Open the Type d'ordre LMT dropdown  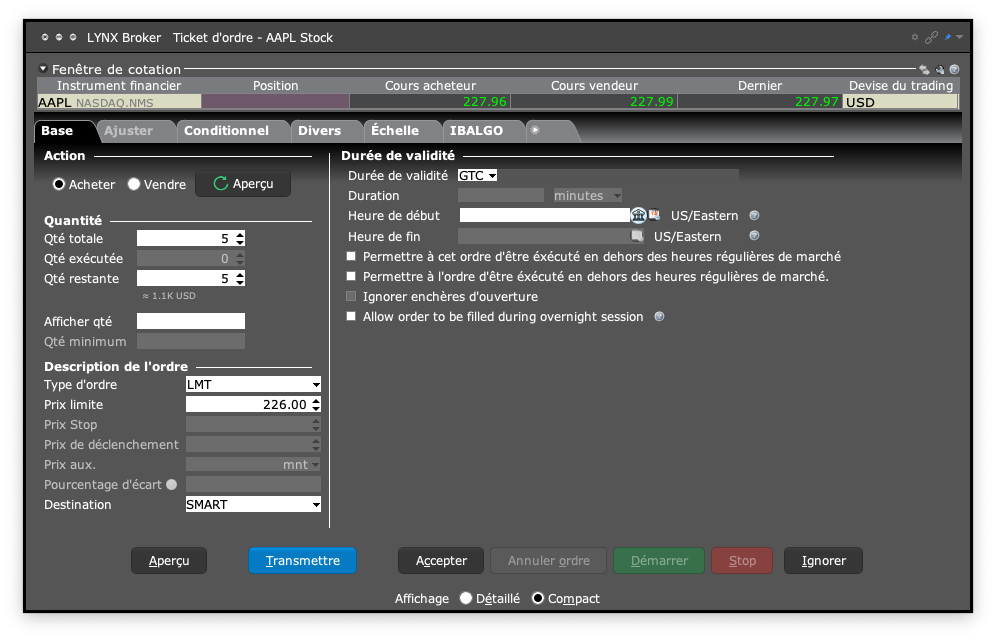pyautogui.click(x=253, y=384)
